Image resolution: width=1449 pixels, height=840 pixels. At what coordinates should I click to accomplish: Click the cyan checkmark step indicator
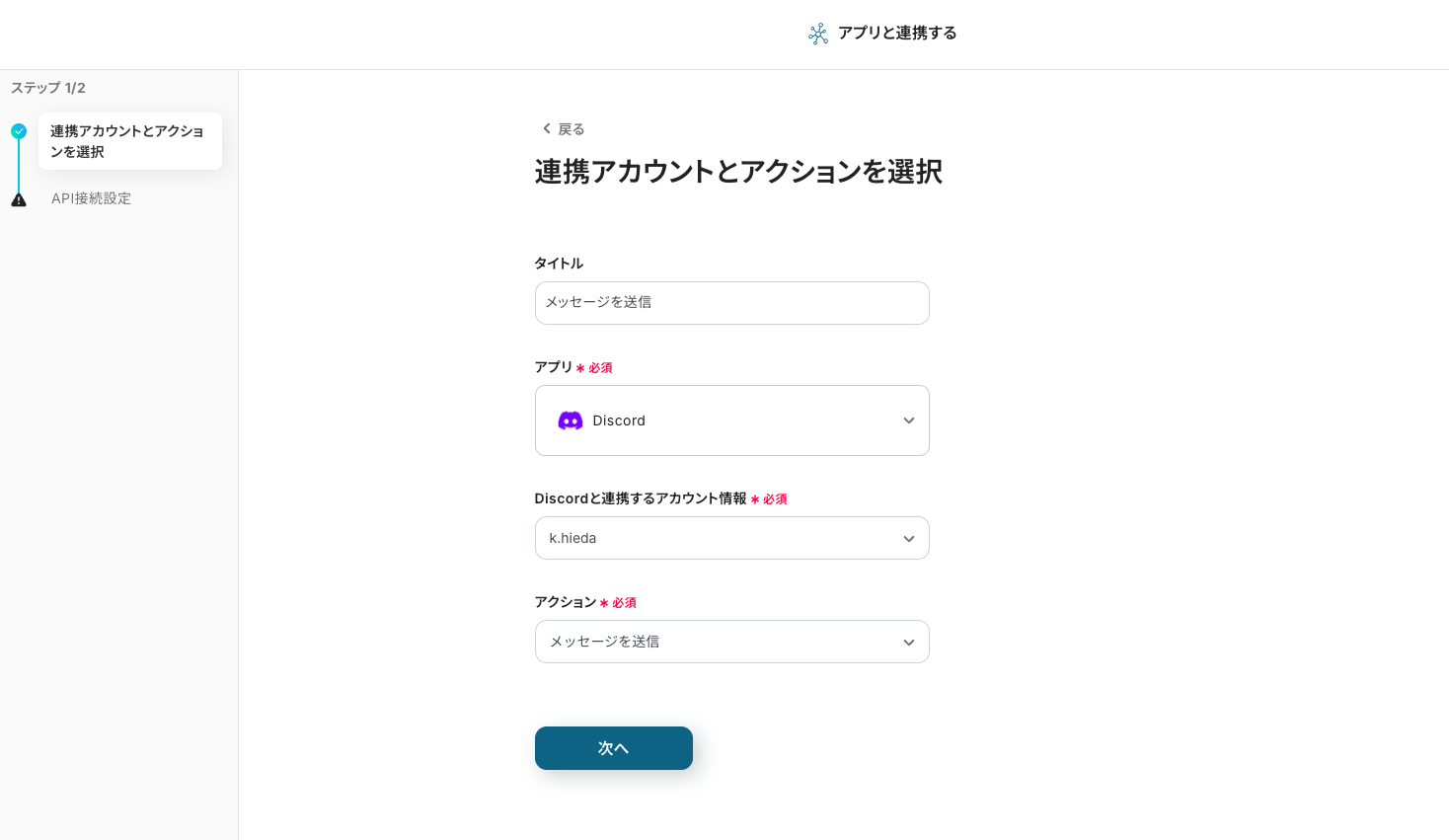point(19,131)
